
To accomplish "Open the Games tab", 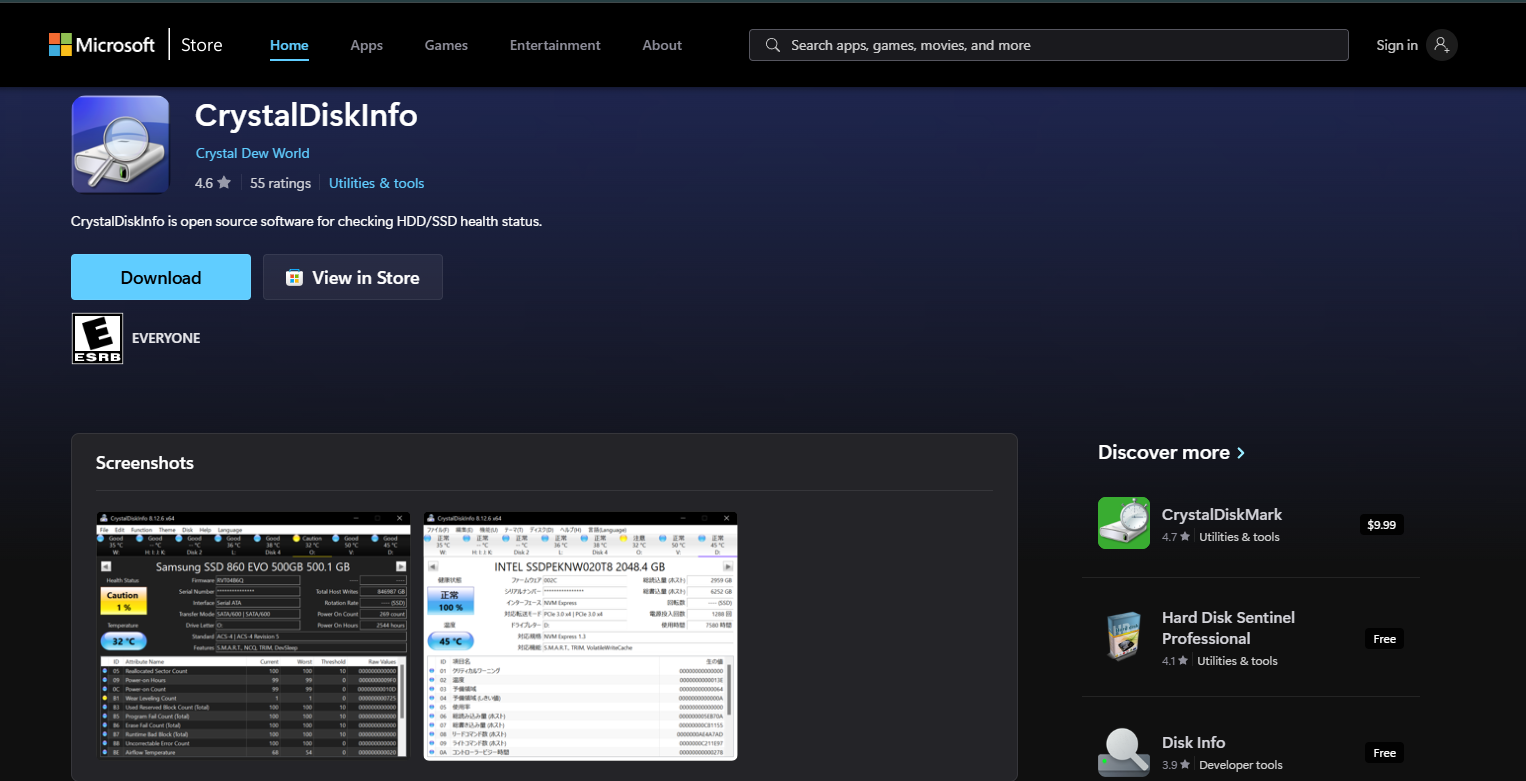I will [x=446, y=45].
